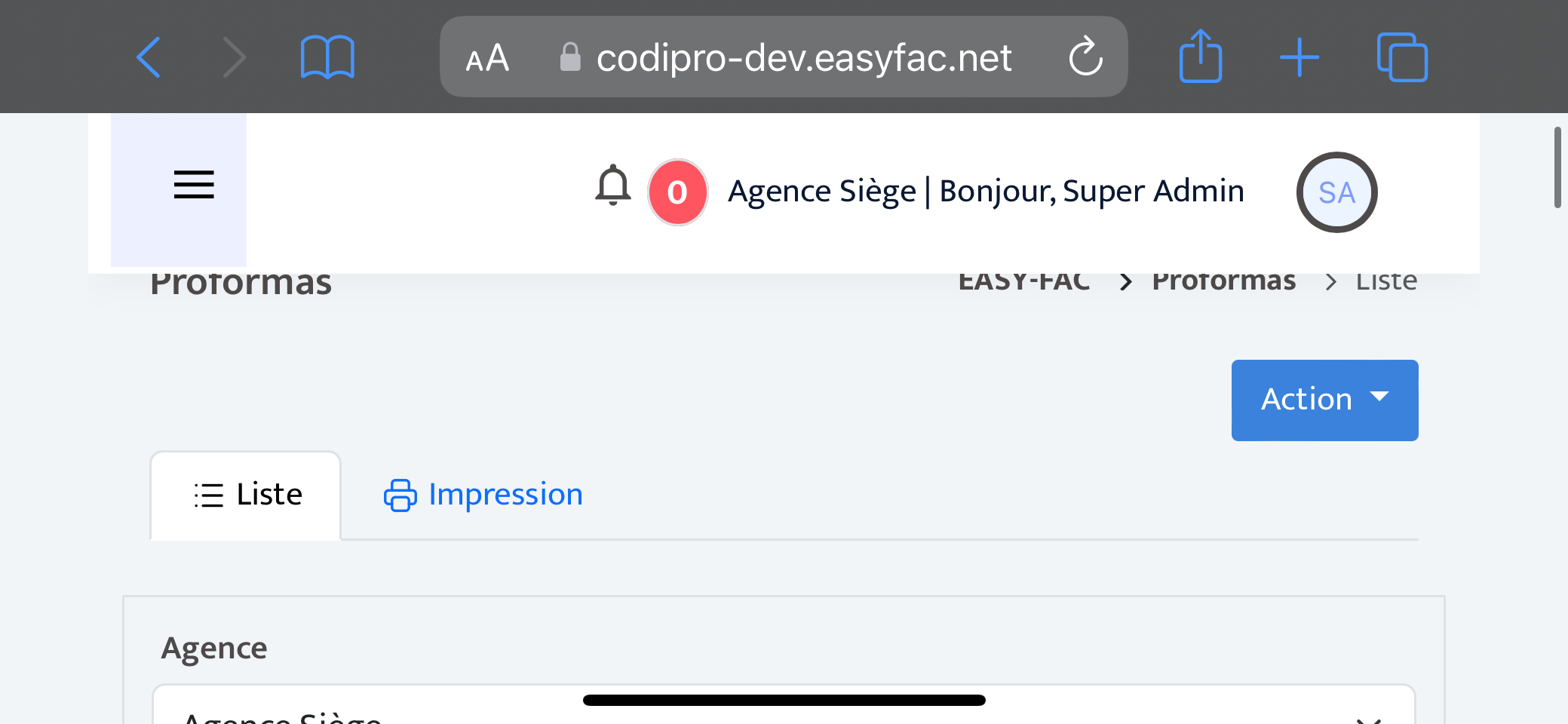Click the EASY-FAC breadcrumb link

click(1023, 281)
